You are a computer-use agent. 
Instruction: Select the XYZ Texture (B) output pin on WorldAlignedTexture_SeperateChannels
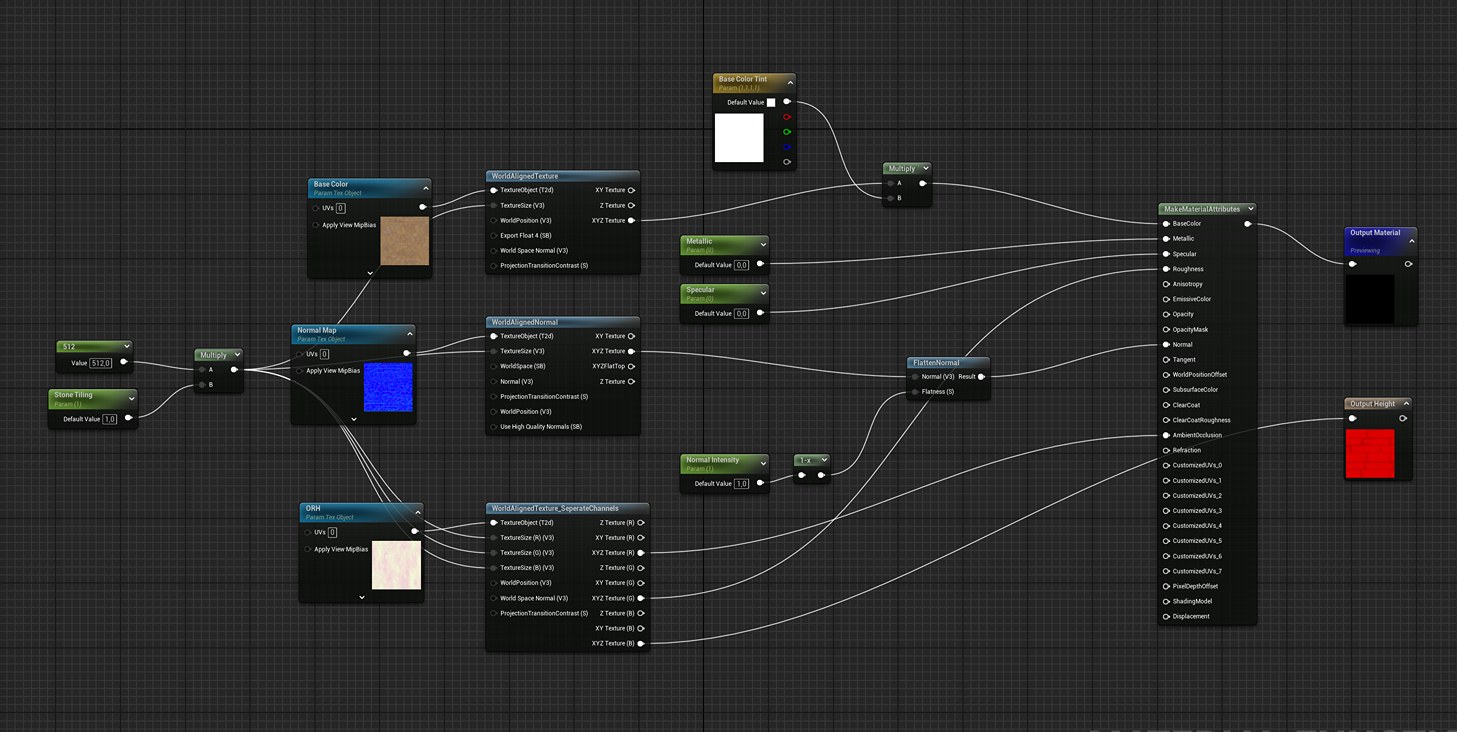[640, 643]
